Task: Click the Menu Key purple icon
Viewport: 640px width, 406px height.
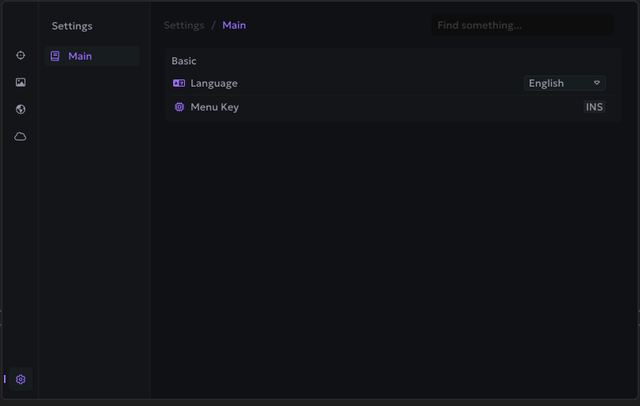Action: 179,107
